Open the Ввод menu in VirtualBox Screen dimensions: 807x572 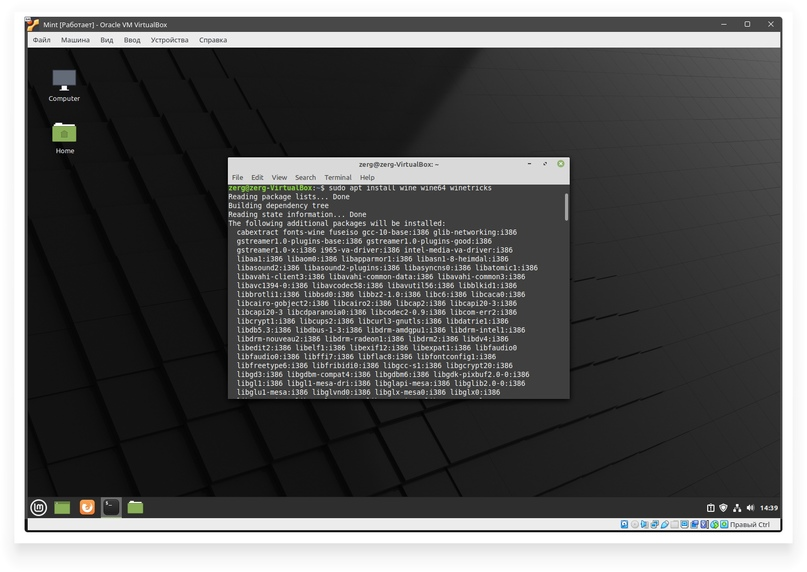click(132, 40)
